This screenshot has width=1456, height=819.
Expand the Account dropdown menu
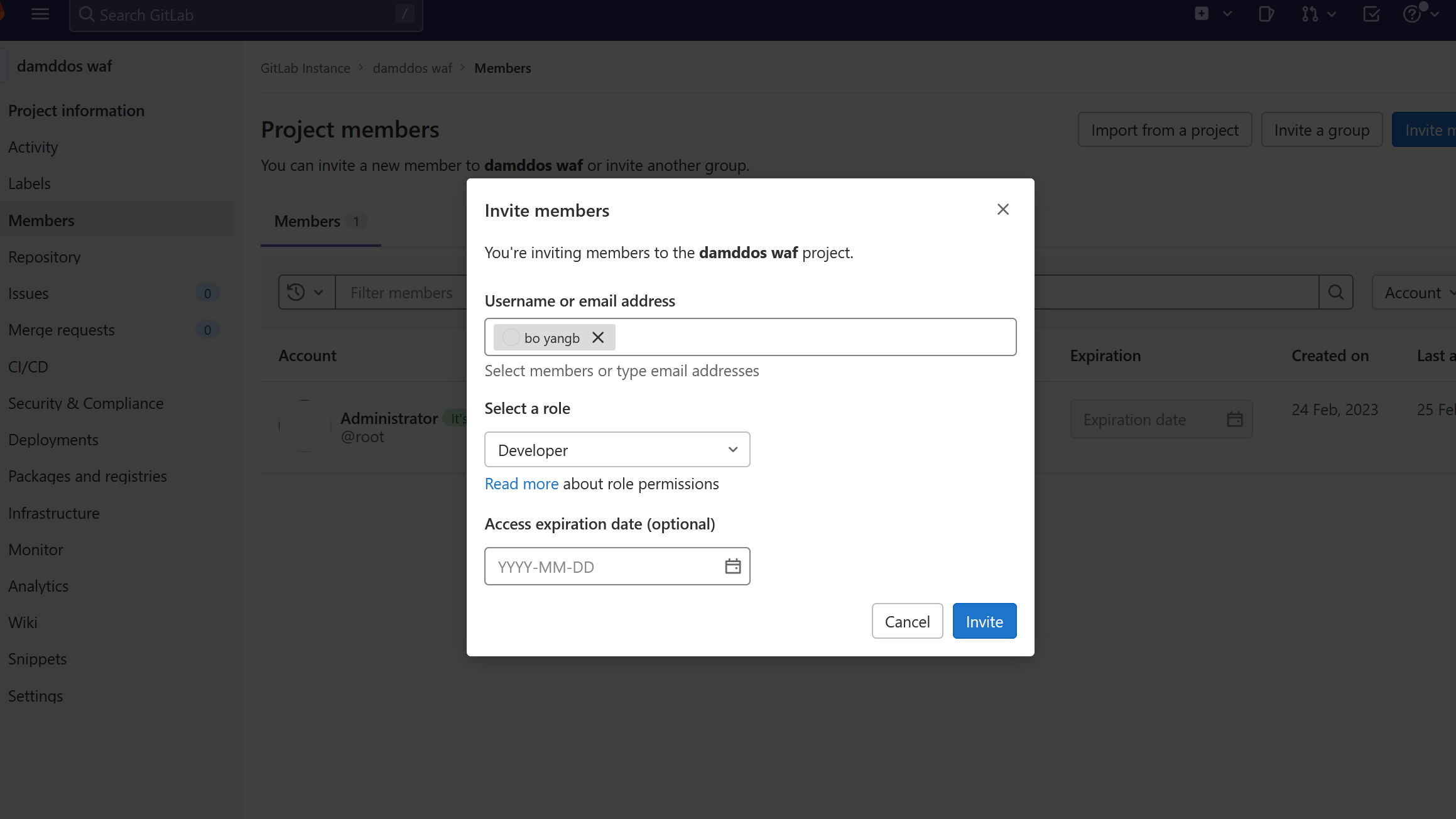[1419, 292]
